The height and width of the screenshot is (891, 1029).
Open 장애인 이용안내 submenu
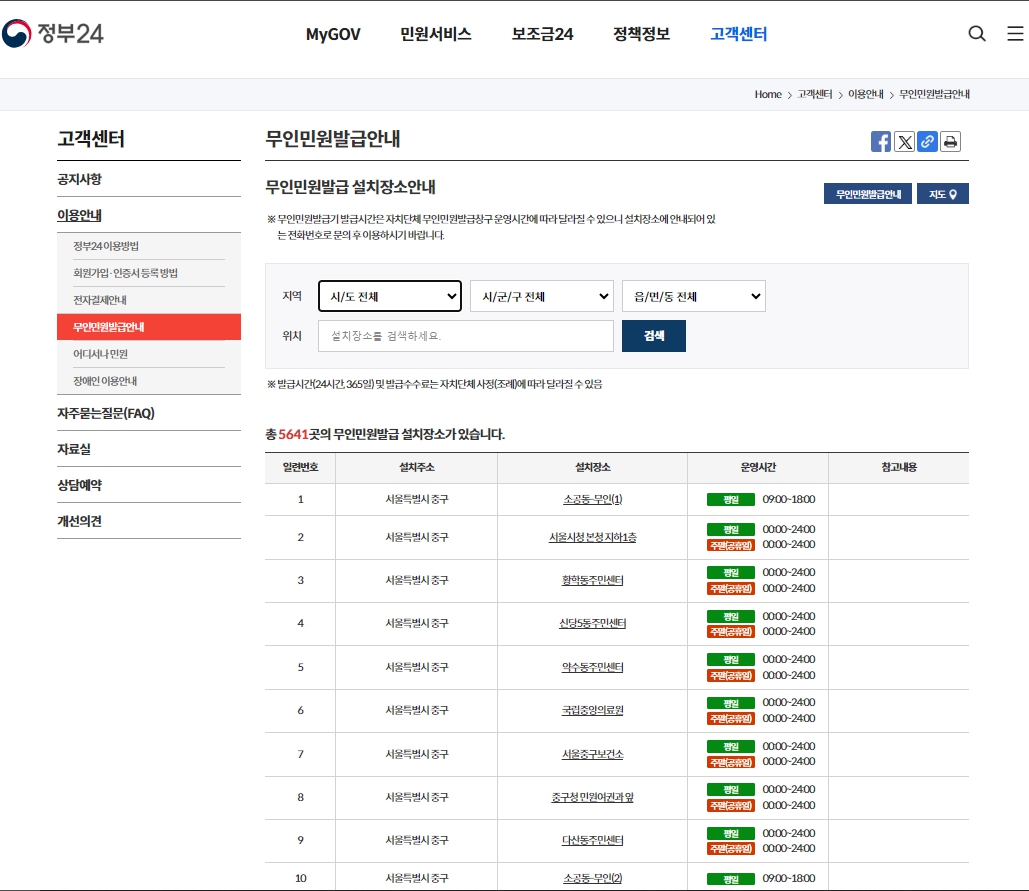click(105, 381)
